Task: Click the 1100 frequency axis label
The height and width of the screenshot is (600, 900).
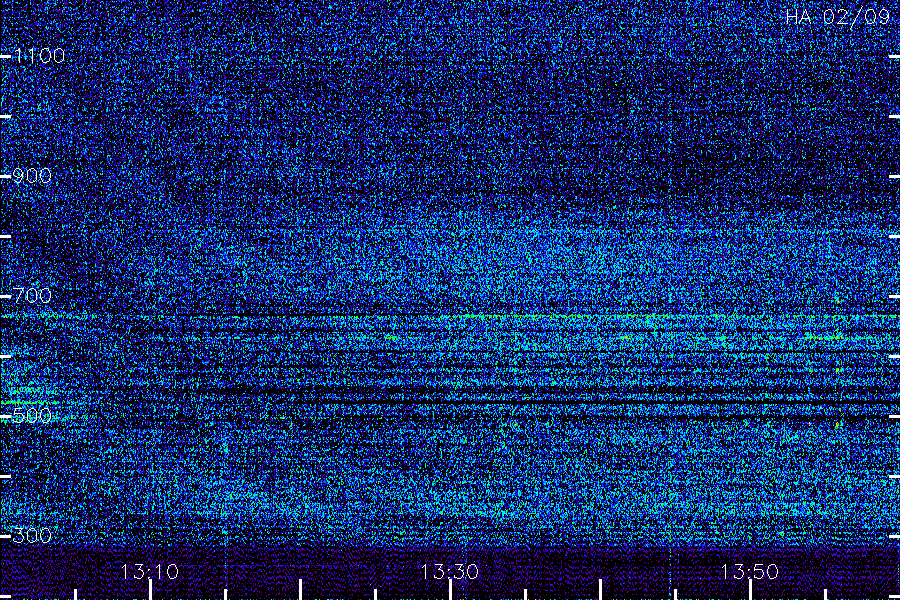Action: [39, 56]
